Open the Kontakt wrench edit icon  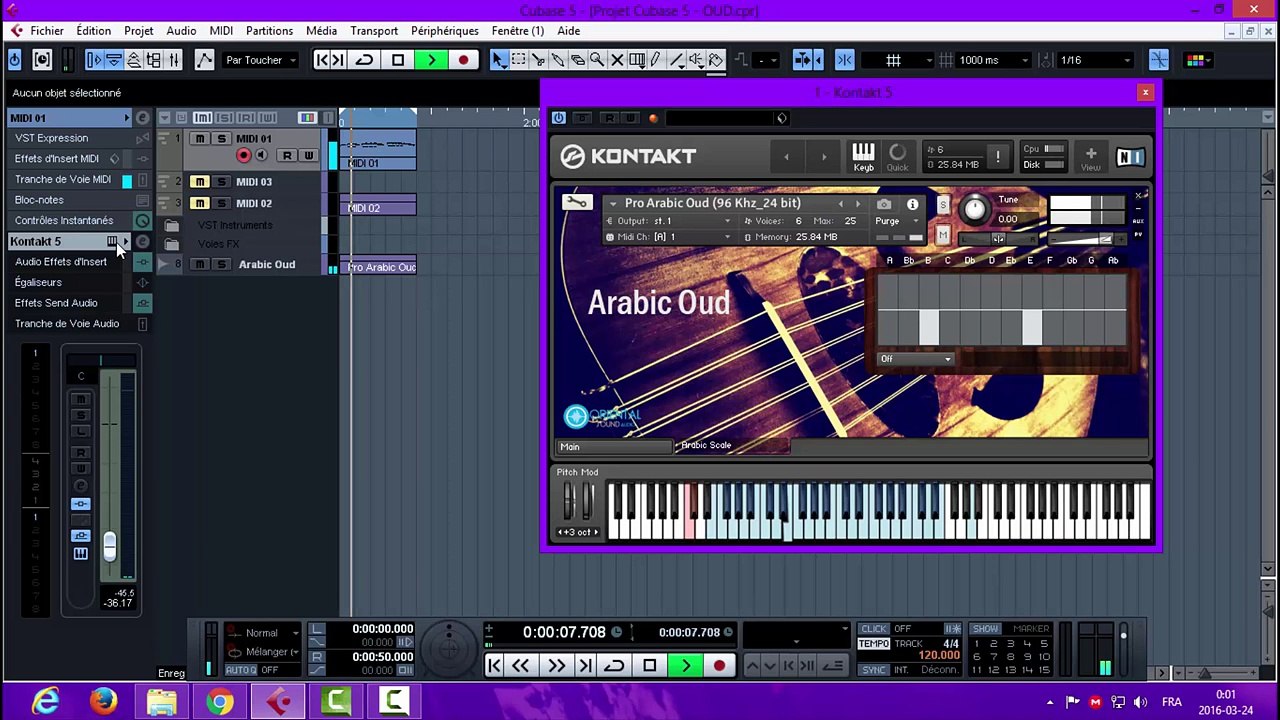click(577, 203)
